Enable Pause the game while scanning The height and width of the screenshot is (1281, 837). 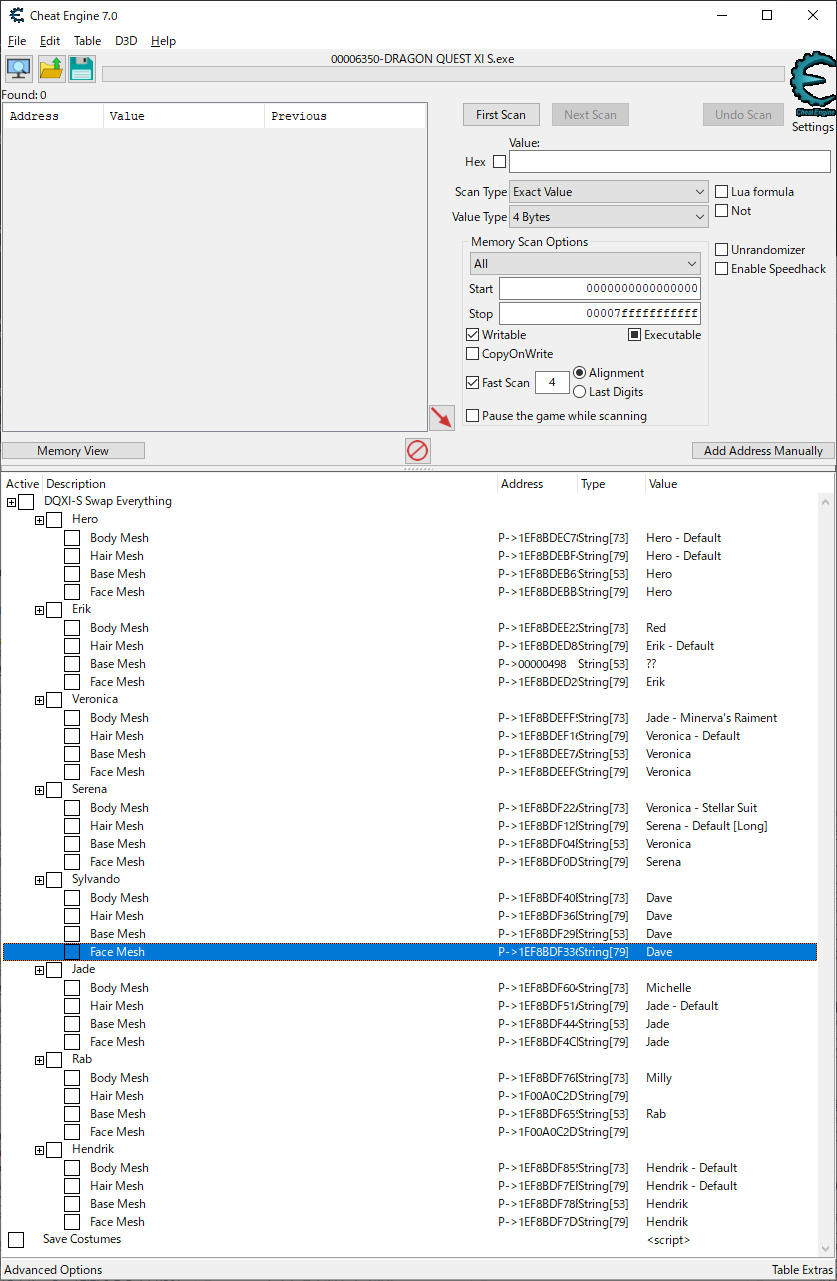(473, 416)
